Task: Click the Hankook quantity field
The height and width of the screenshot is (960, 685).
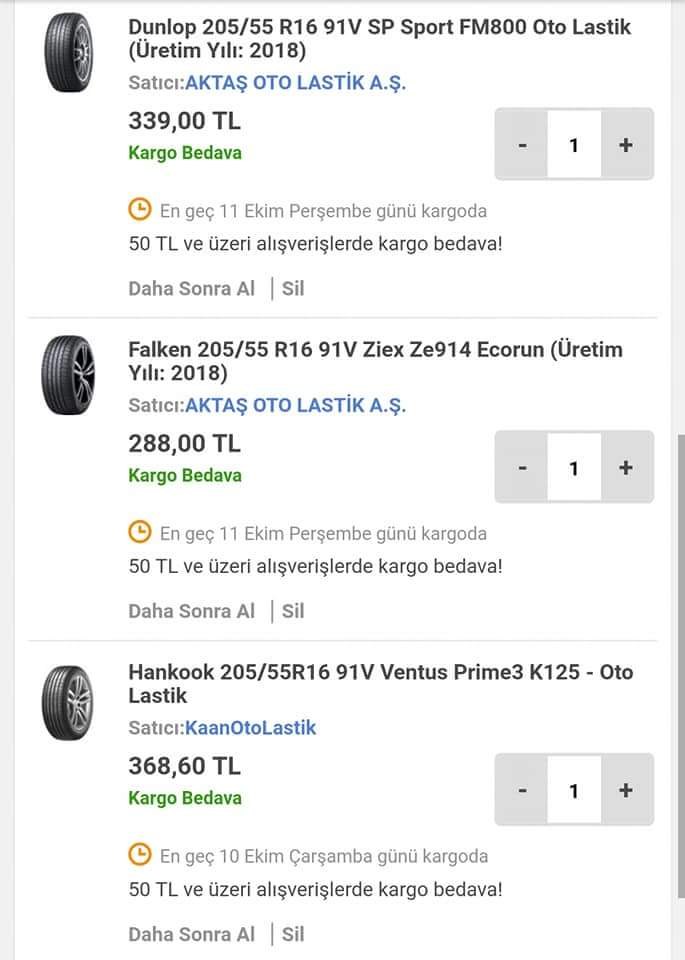Action: 574,790
